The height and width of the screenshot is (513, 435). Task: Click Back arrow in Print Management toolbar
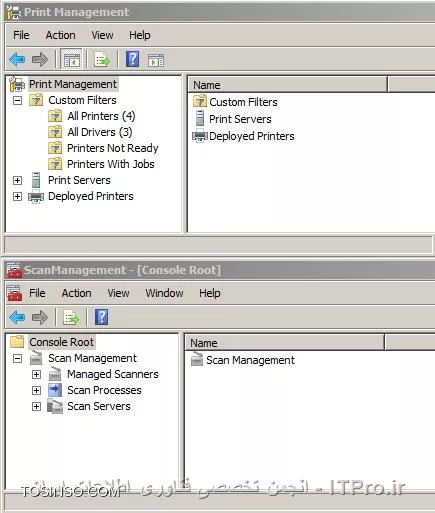pyautogui.click(x=17, y=60)
